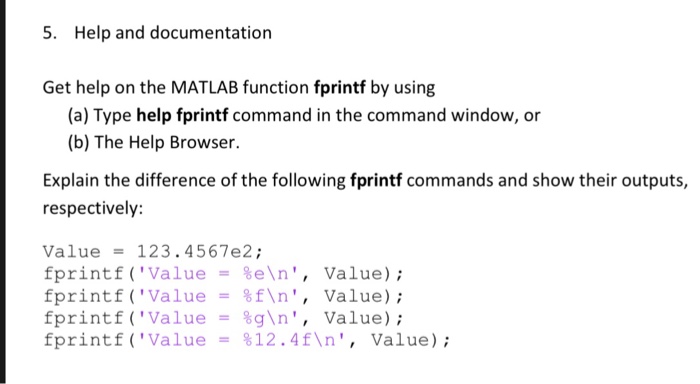
Task: Click the fprintf line with %e format
Action: [x=223, y=274]
